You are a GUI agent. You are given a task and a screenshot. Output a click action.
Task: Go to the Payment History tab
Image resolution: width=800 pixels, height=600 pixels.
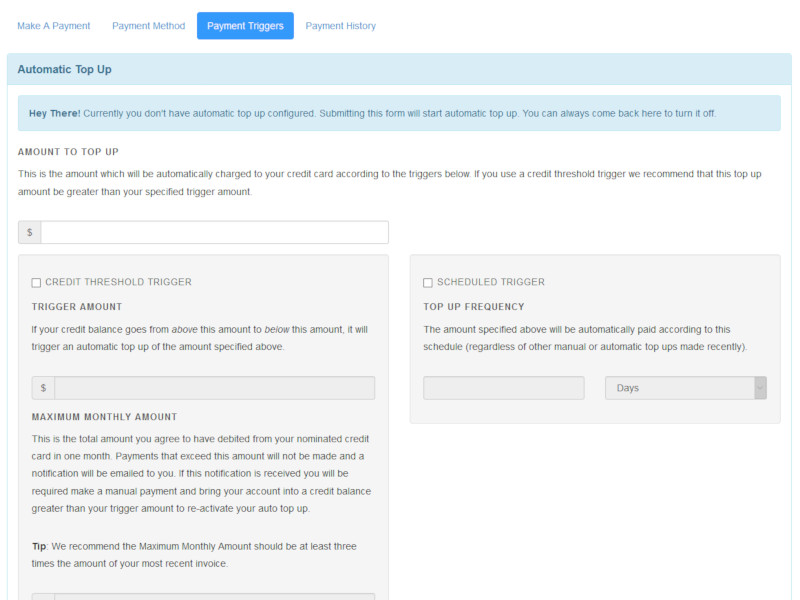click(x=341, y=26)
